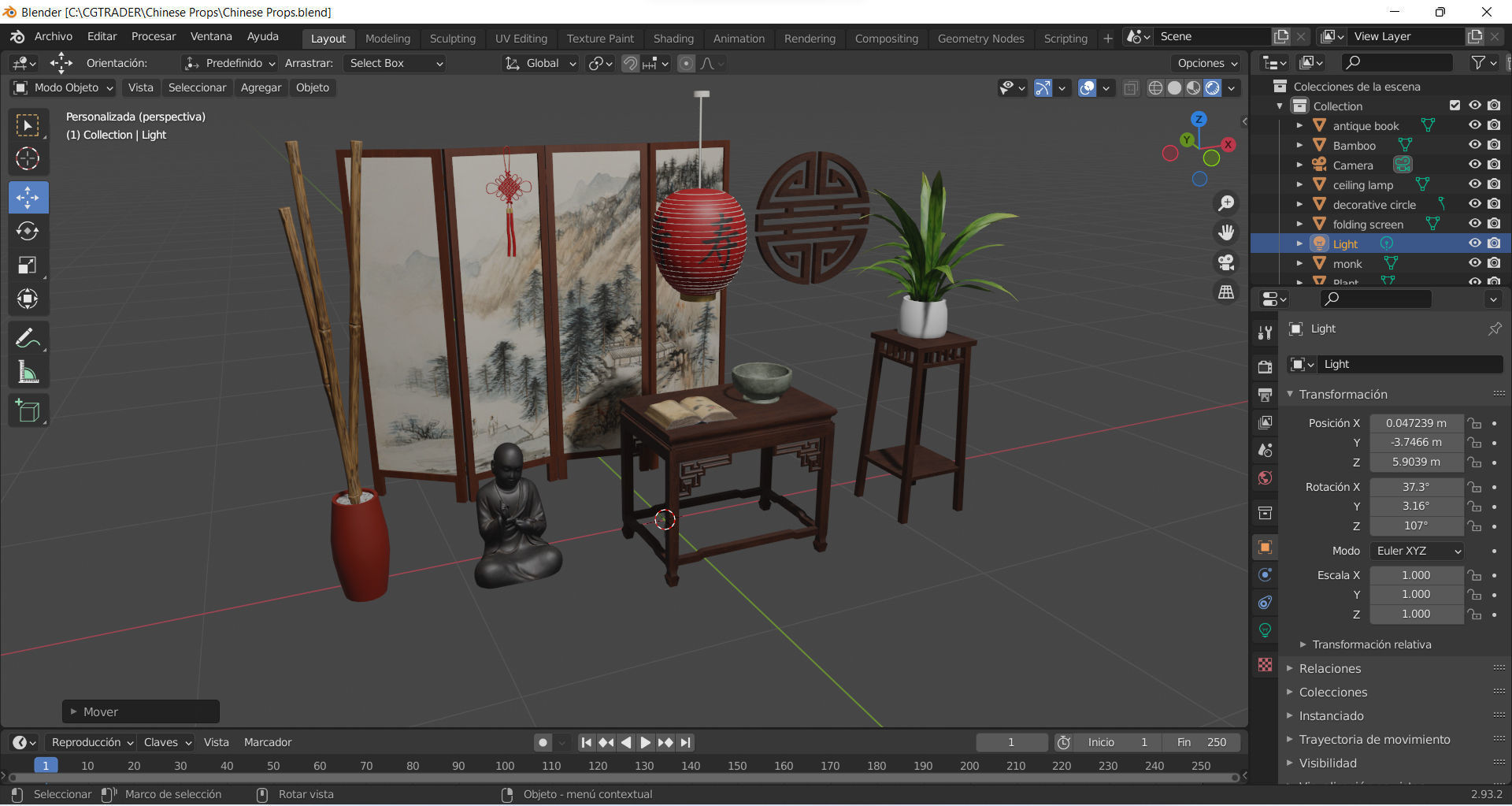Image resolution: width=1512 pixels, height=806 pixels.
Task: Click the Escala X value field
Action: pos(1416,575)
